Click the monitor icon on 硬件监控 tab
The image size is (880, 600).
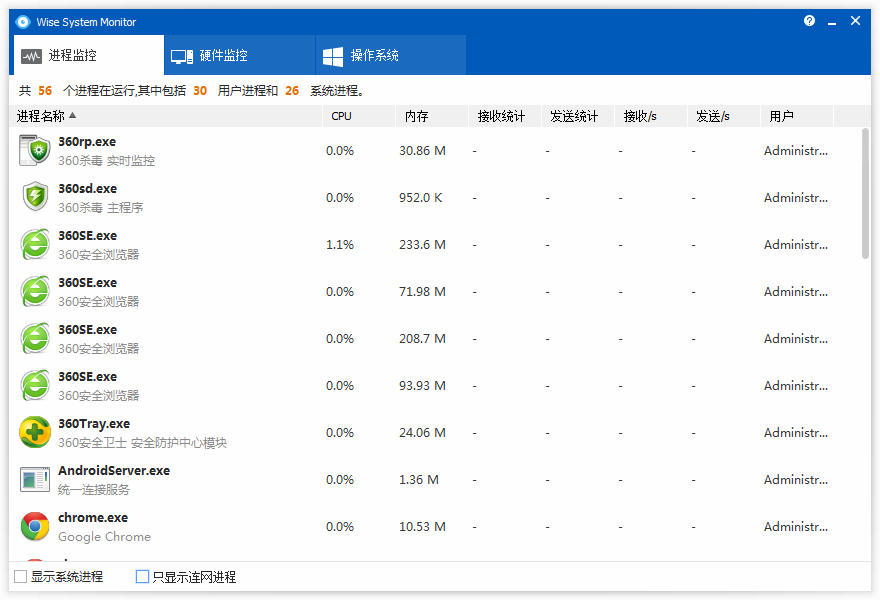(x=182, y=54)
